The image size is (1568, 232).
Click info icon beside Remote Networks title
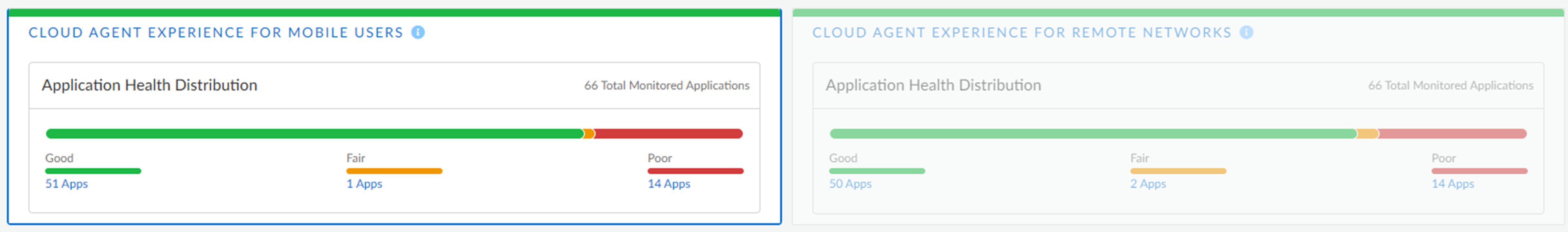tap(1246, 32)
